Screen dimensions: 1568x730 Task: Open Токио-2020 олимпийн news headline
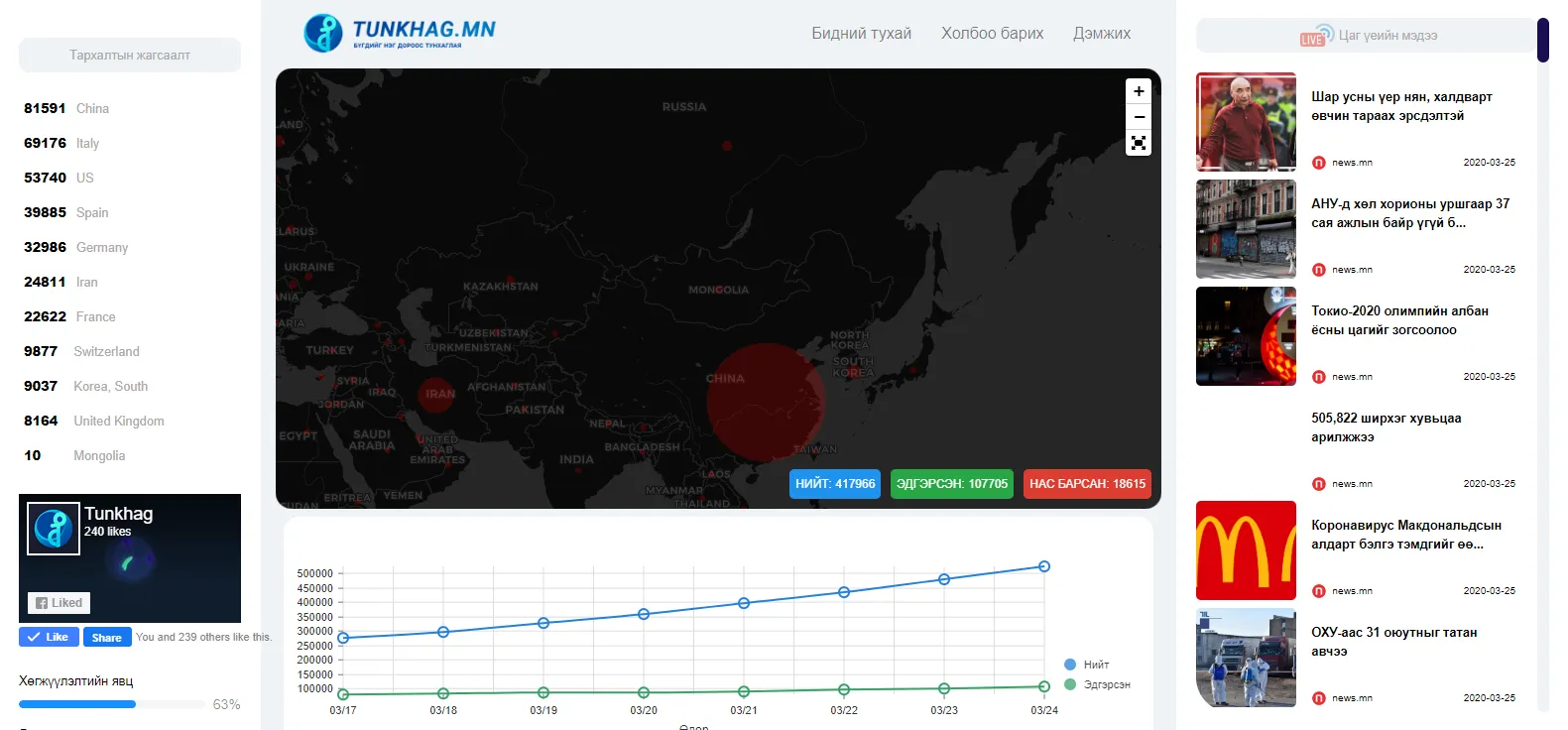pyautogui.click(x=1399, y=320)
